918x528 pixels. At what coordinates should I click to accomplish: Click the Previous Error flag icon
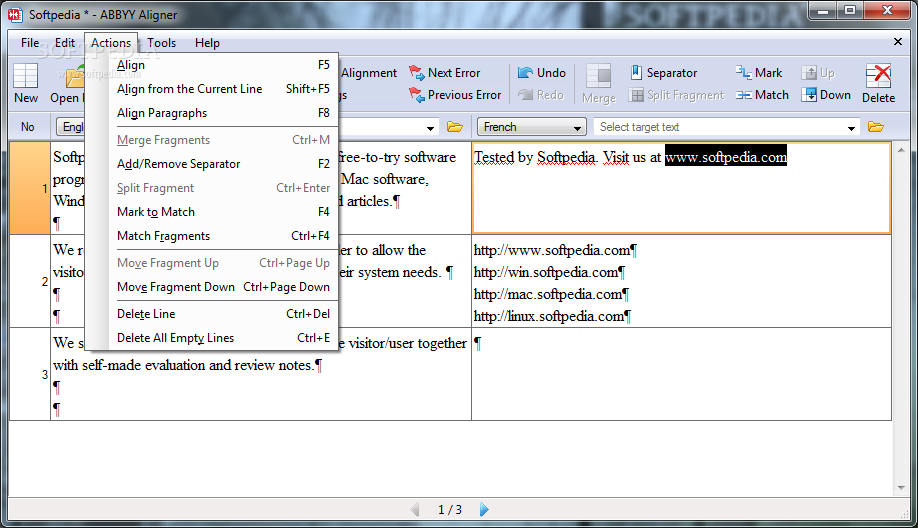[x=416, y=95]
